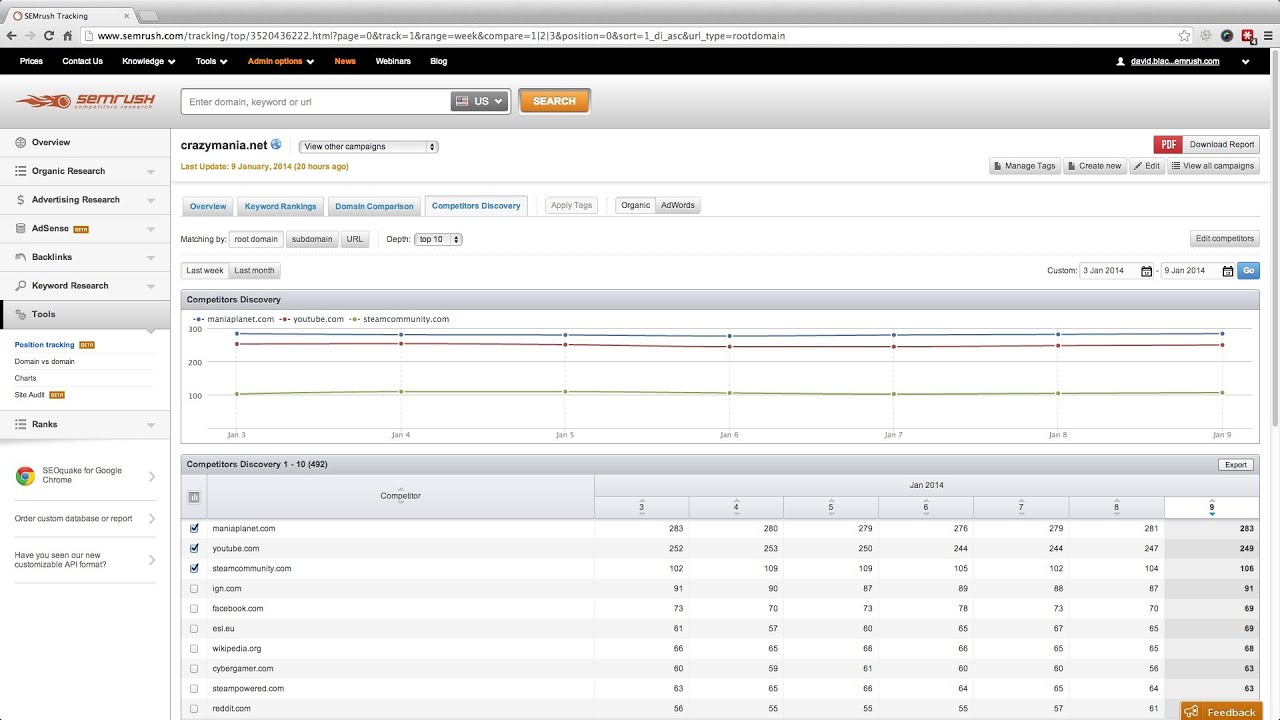This screenshot has width=1280, height=720.
Task: Uncheck steamcommunity.com checkbox
Action: (x=194, y=568)
